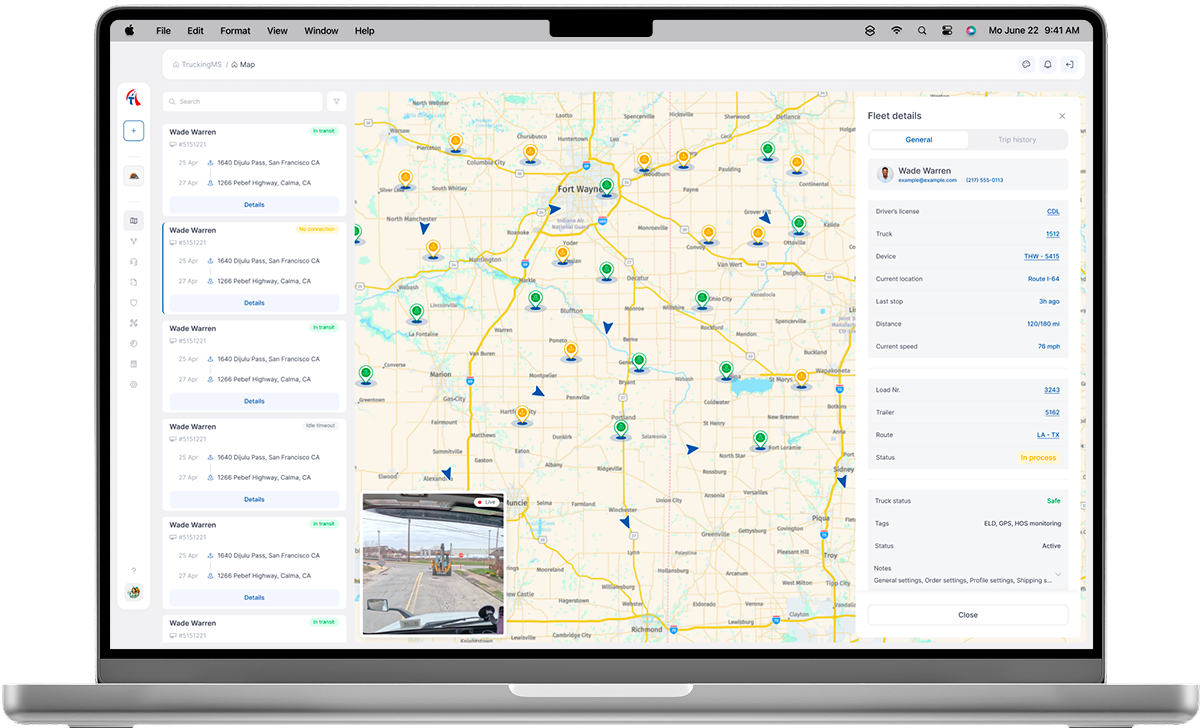This screenshot has height=728, width=1200.
Task: Click the plus add button in sidebar
Action: [133, 131]
